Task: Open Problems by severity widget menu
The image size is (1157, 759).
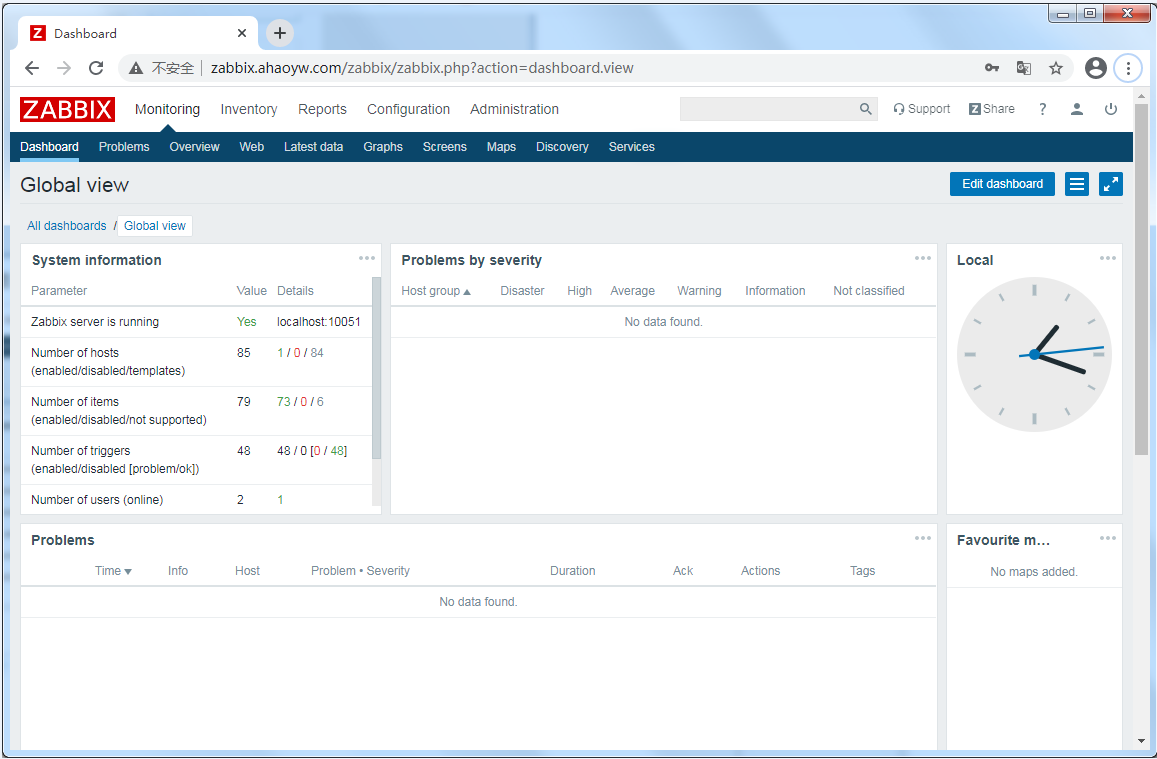Action: 922,259
